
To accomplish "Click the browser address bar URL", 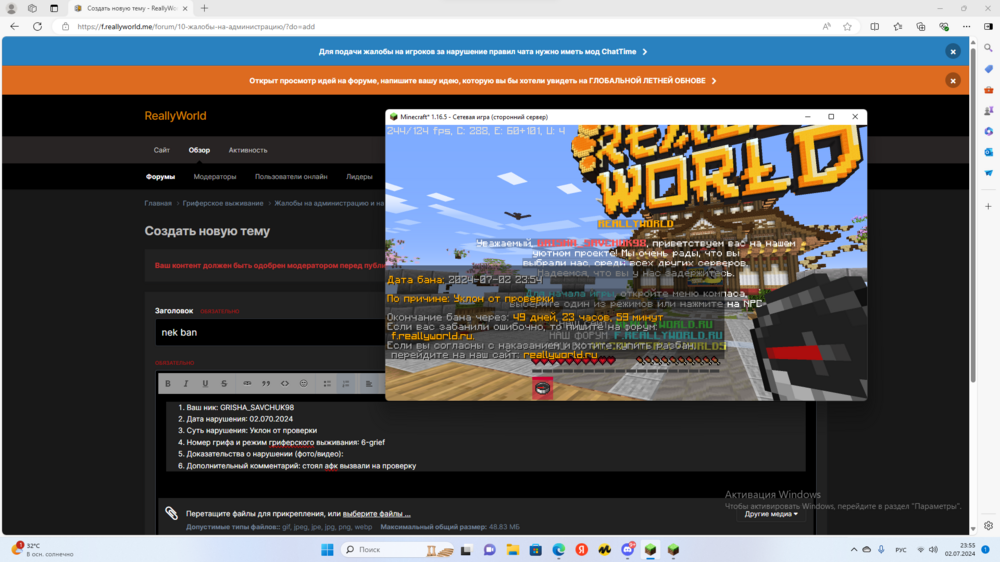I will (x=196, y=27).
